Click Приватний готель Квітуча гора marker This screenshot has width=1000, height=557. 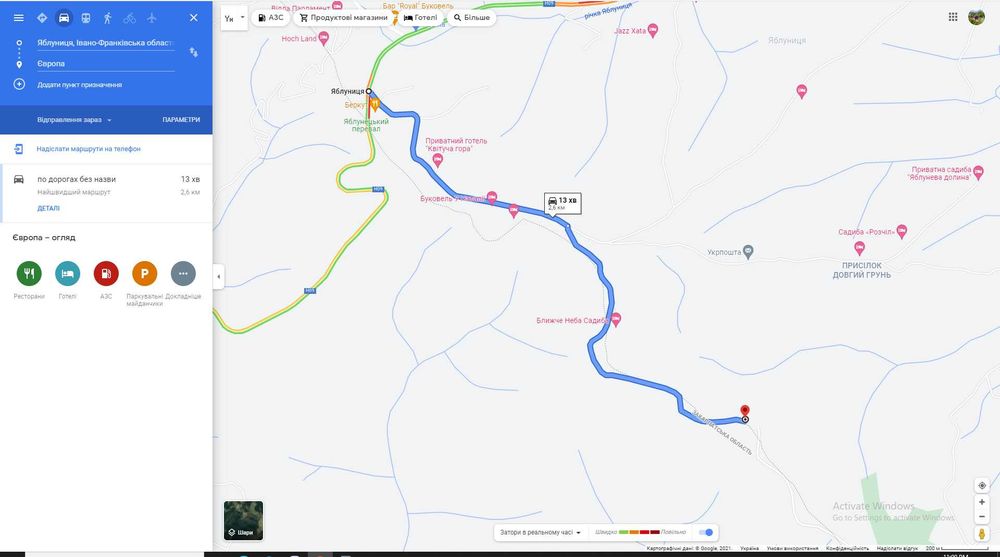437,160
